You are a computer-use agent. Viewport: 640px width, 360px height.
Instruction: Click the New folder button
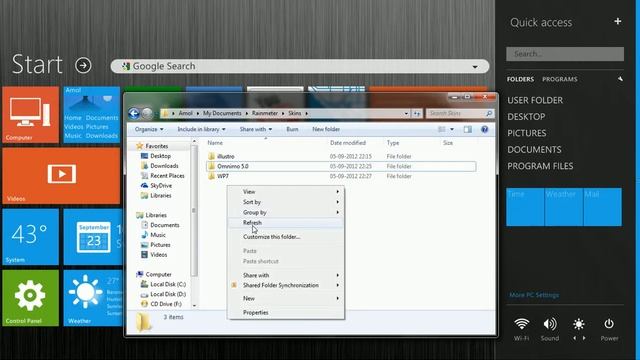click(326, 129)
